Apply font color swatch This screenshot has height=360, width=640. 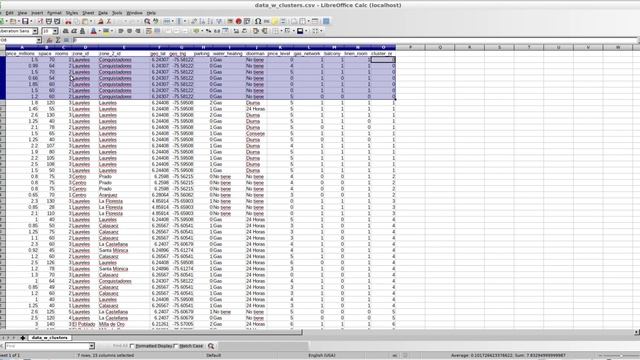tap(93, 31)
